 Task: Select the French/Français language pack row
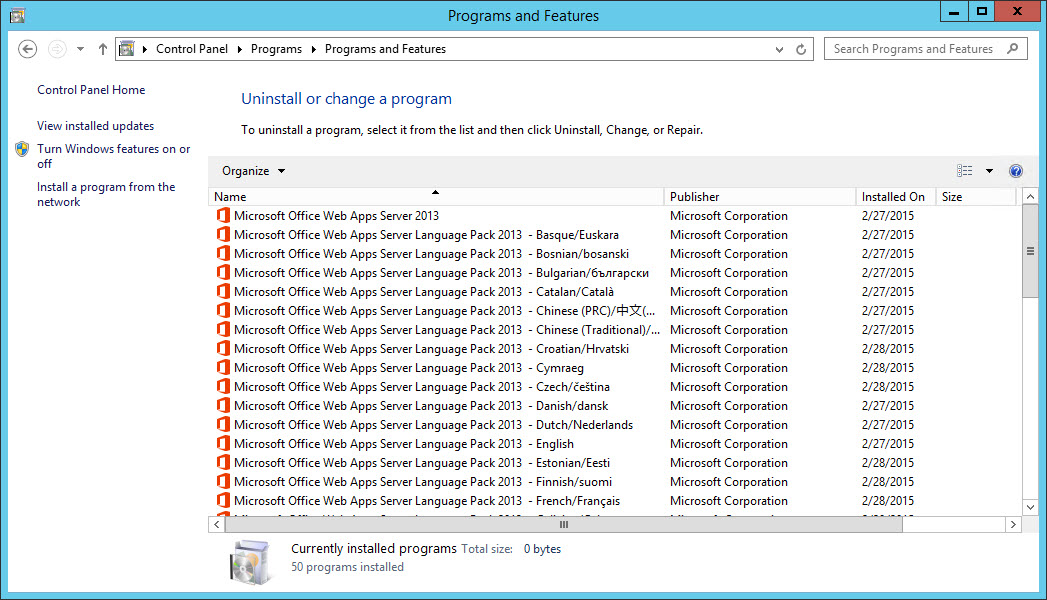(x=614, y=501)
